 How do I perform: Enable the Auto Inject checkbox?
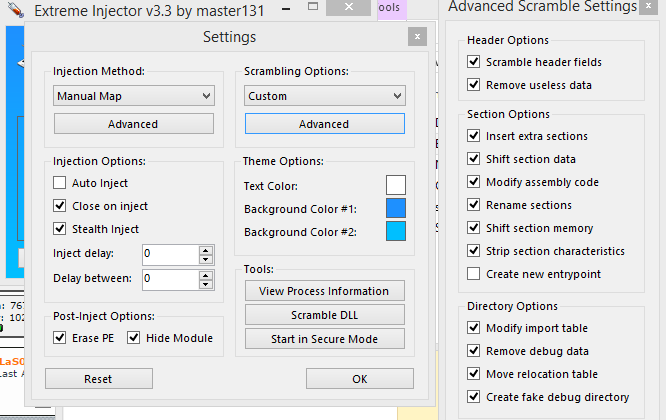59,183
